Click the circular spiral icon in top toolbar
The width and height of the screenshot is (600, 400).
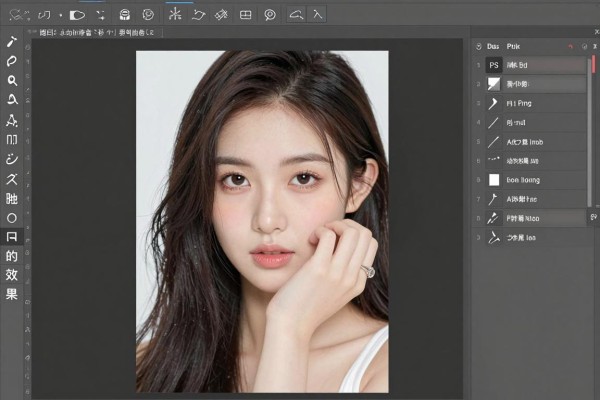pyautogui.click(x=148, y=15)
